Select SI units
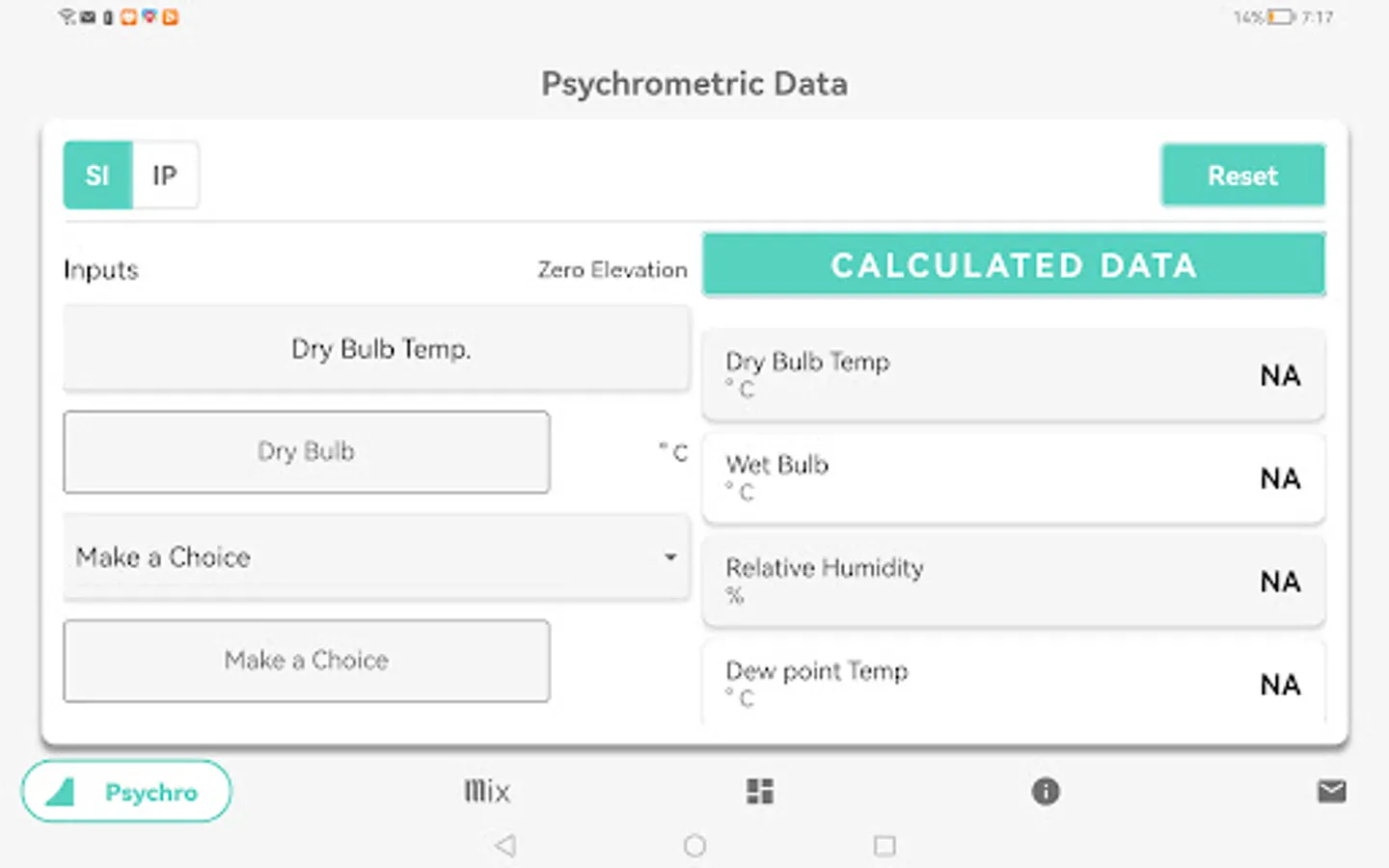The height and width of the screenshot is (868, 1389). (x=97, y=176)
